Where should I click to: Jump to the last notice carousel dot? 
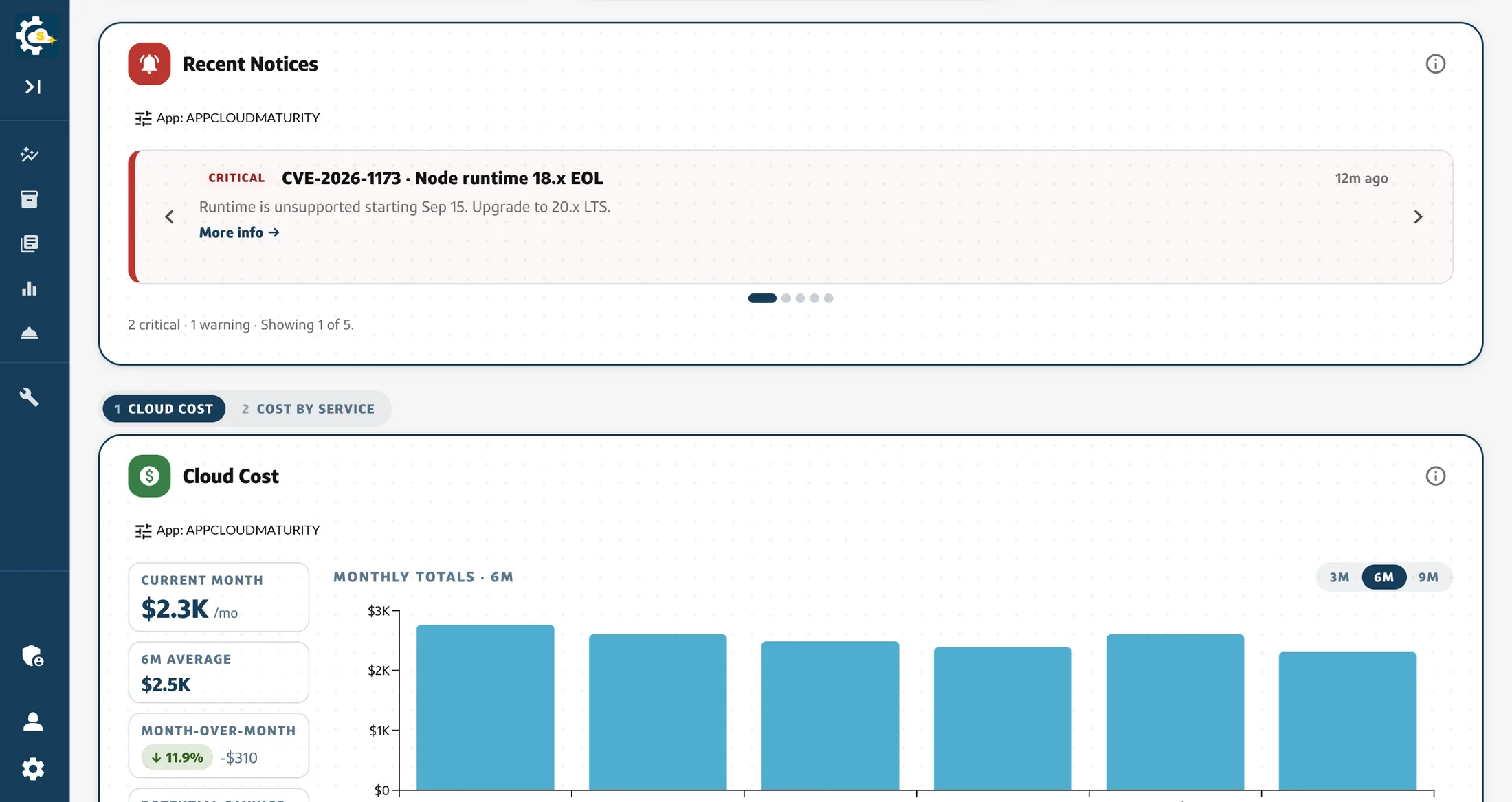point(829,298)
